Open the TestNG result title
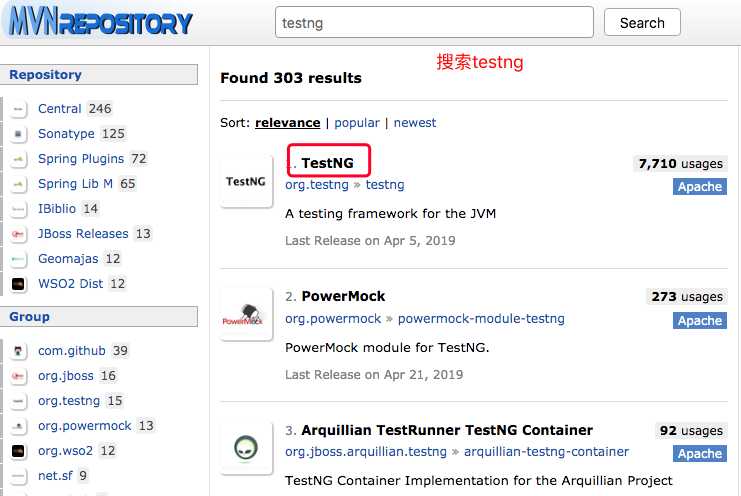 [327, 163]
